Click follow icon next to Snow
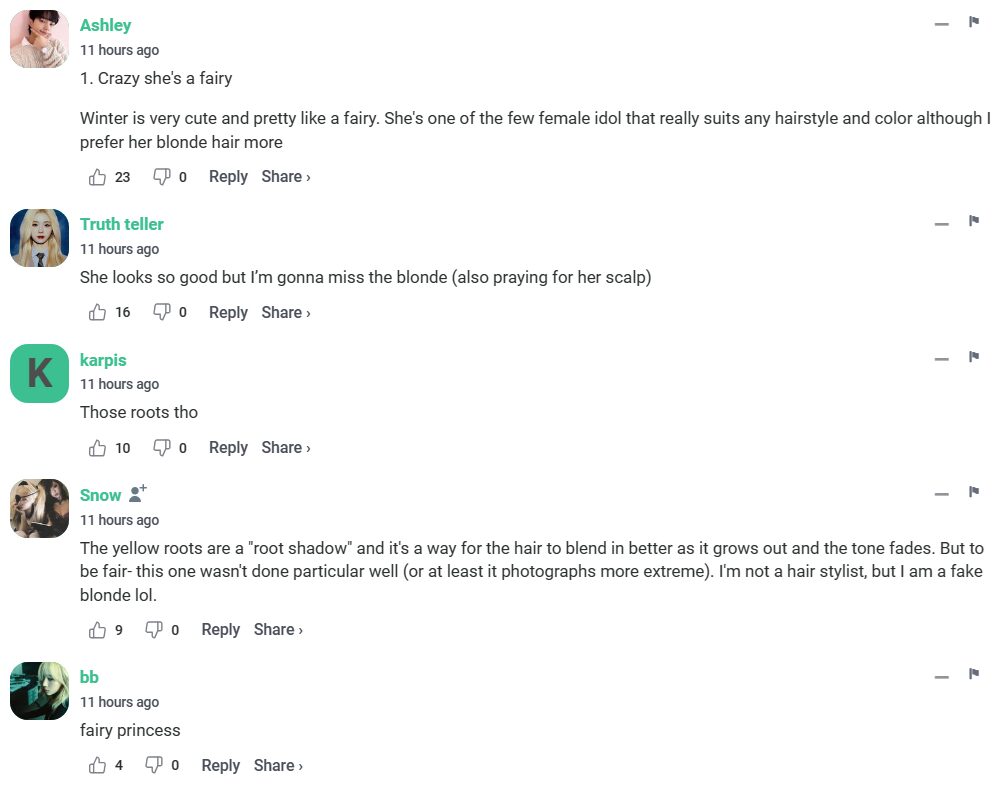The height and width of the screenshot is (785, 1006). [138, 494]
